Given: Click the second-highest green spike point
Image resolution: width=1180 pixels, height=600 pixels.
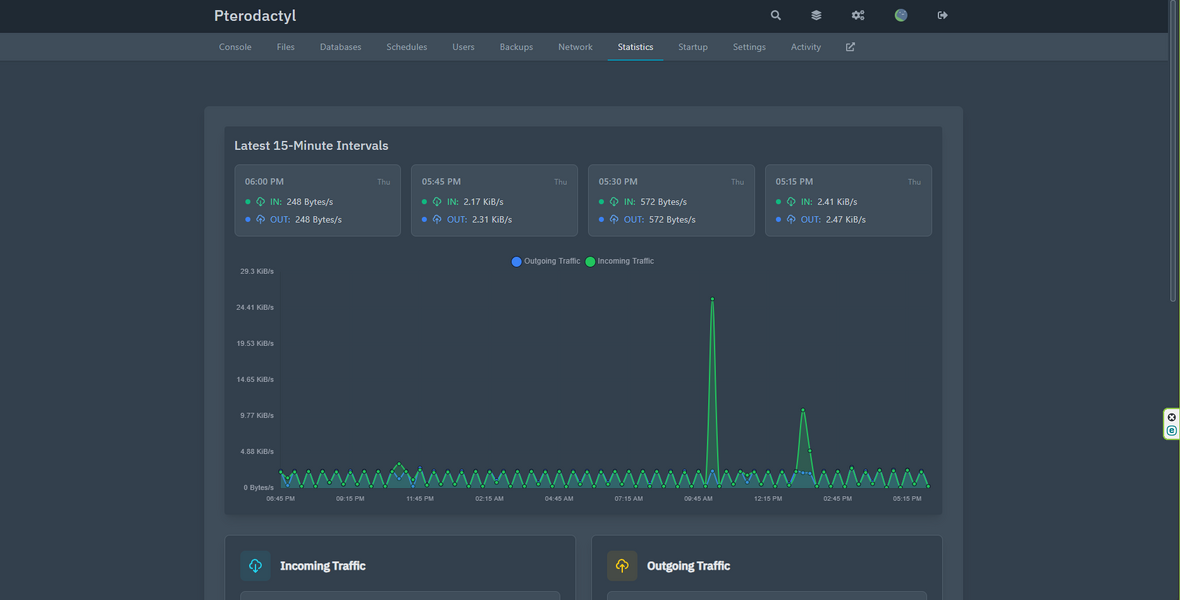Looking at the screenshot, I should click(803, 410).
